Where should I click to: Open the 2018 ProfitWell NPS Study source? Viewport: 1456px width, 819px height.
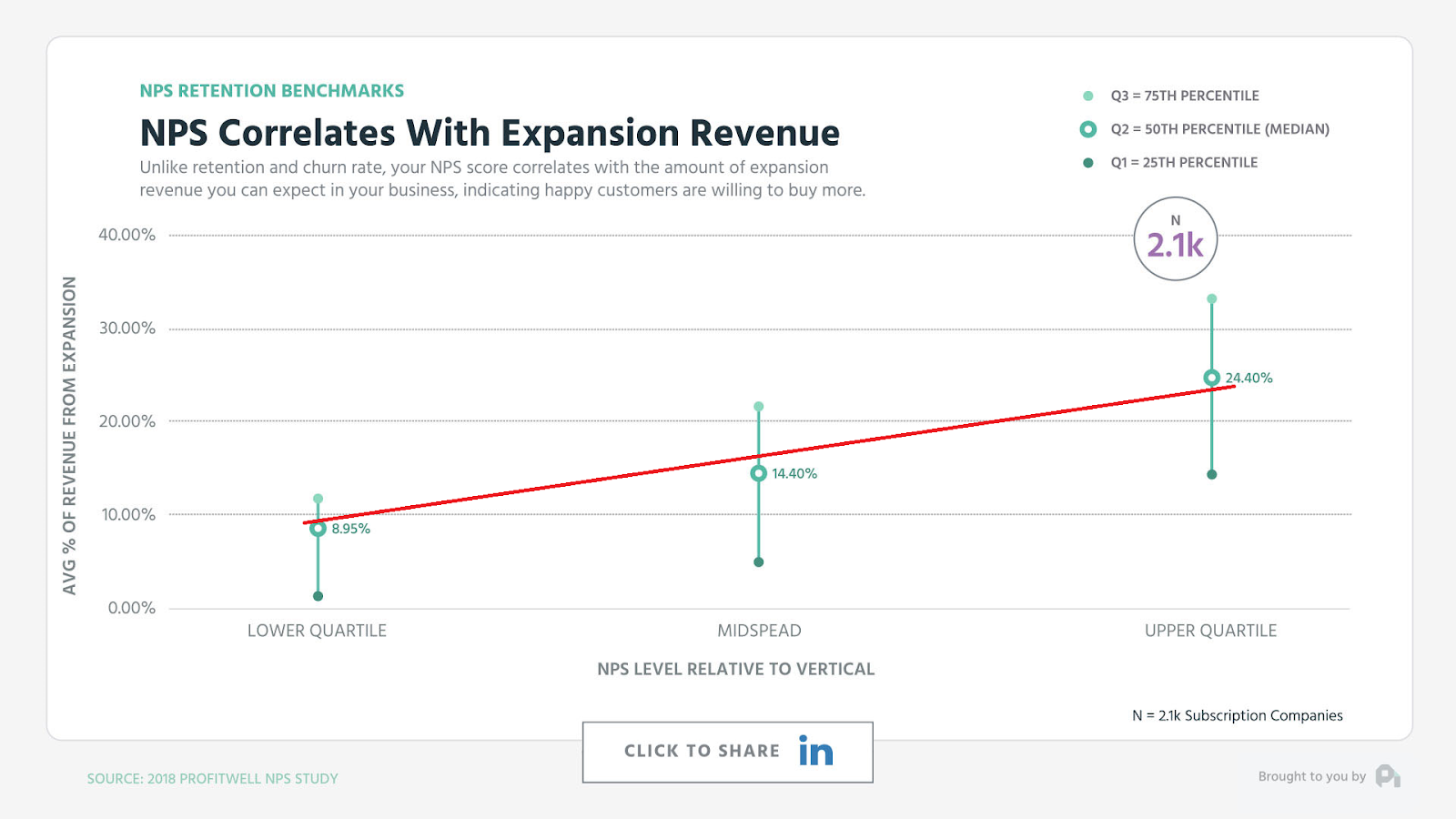(212, 779)
